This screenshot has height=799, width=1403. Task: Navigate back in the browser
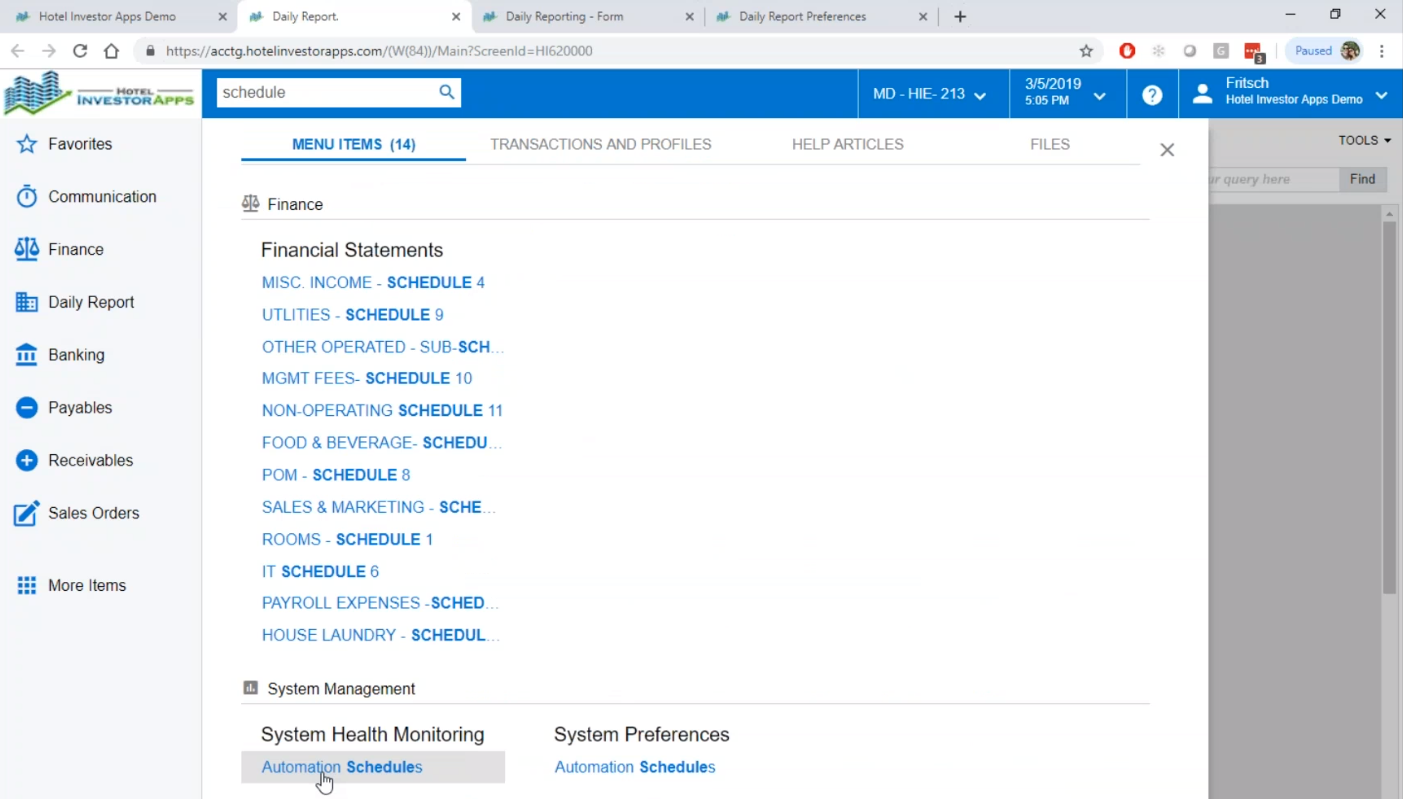click(17, 51)
